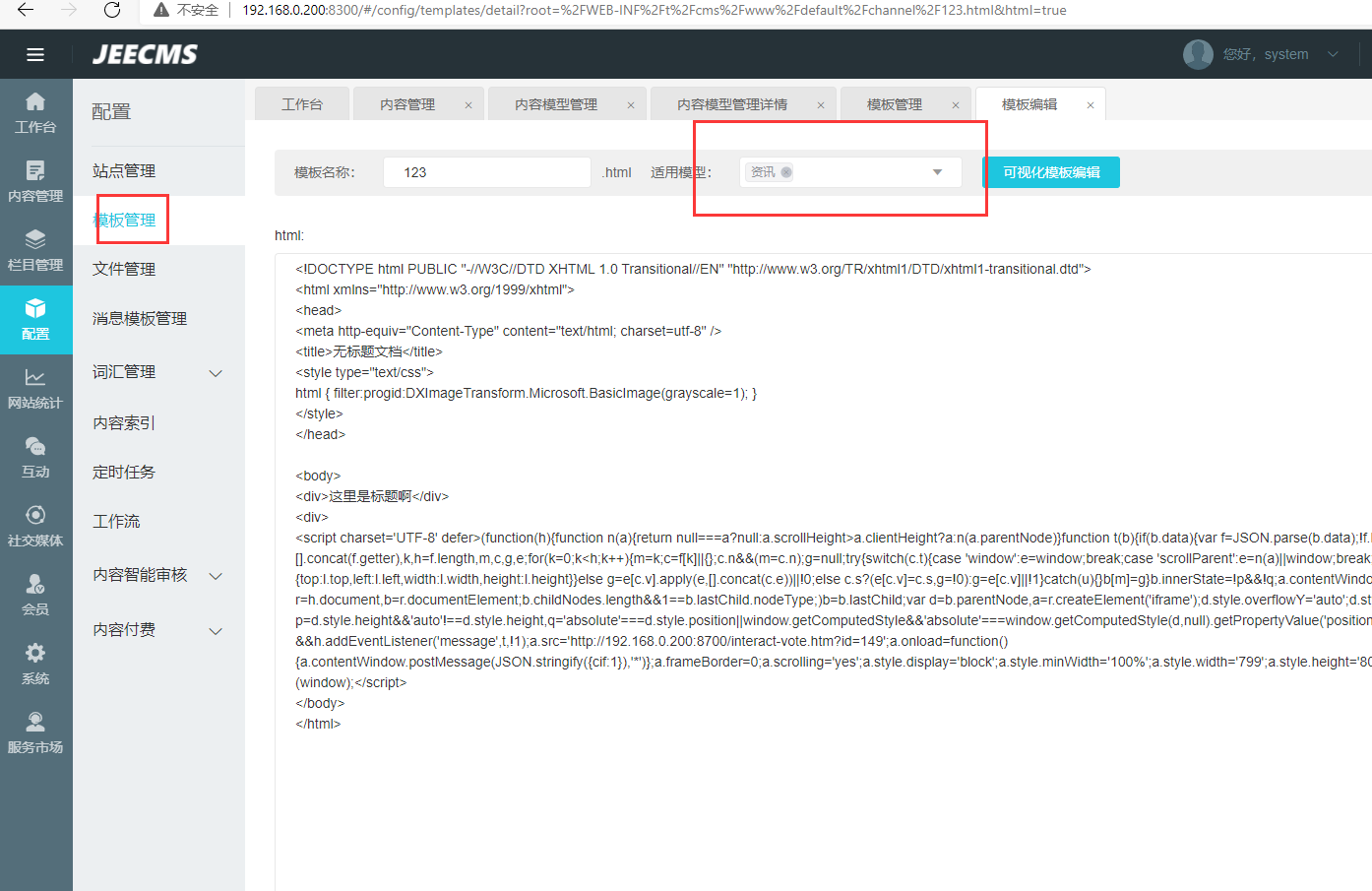Close the 内容模型管理 tab
This screenshot has width=1372, height=891.
(631, 105)
